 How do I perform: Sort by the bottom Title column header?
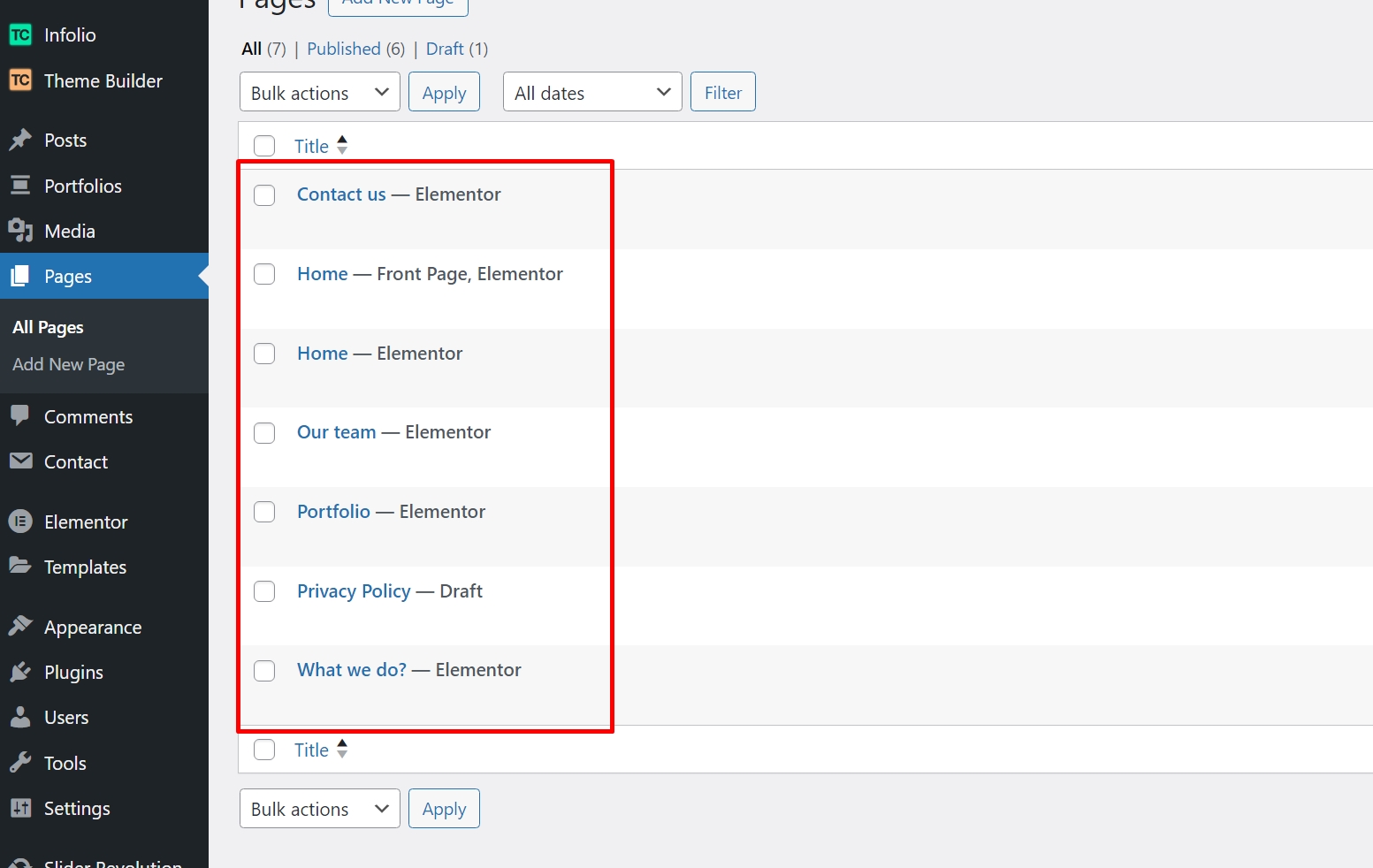point(311,750)
